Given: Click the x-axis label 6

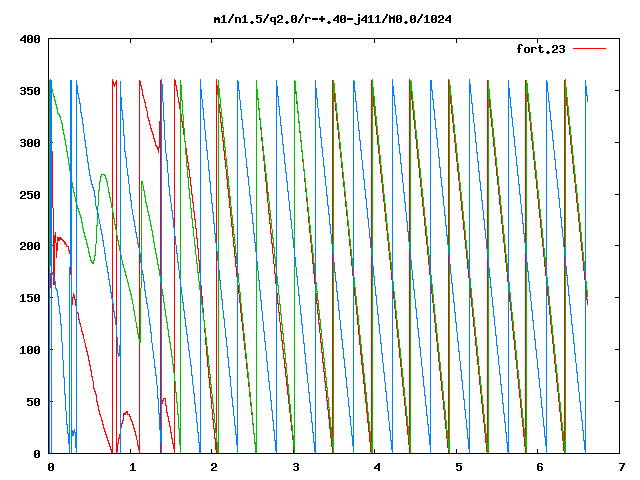Looking at the screenshot, I should click(x=540, y=467).
